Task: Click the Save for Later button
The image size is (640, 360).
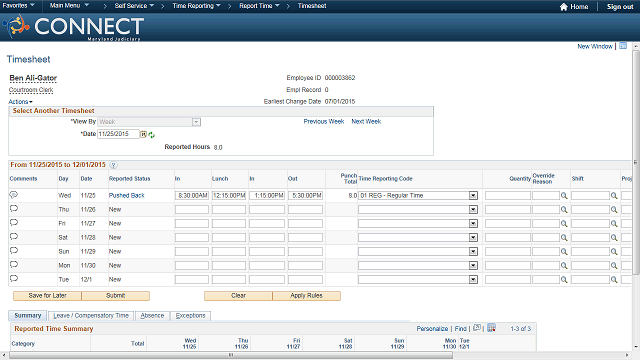Action: 47,296
